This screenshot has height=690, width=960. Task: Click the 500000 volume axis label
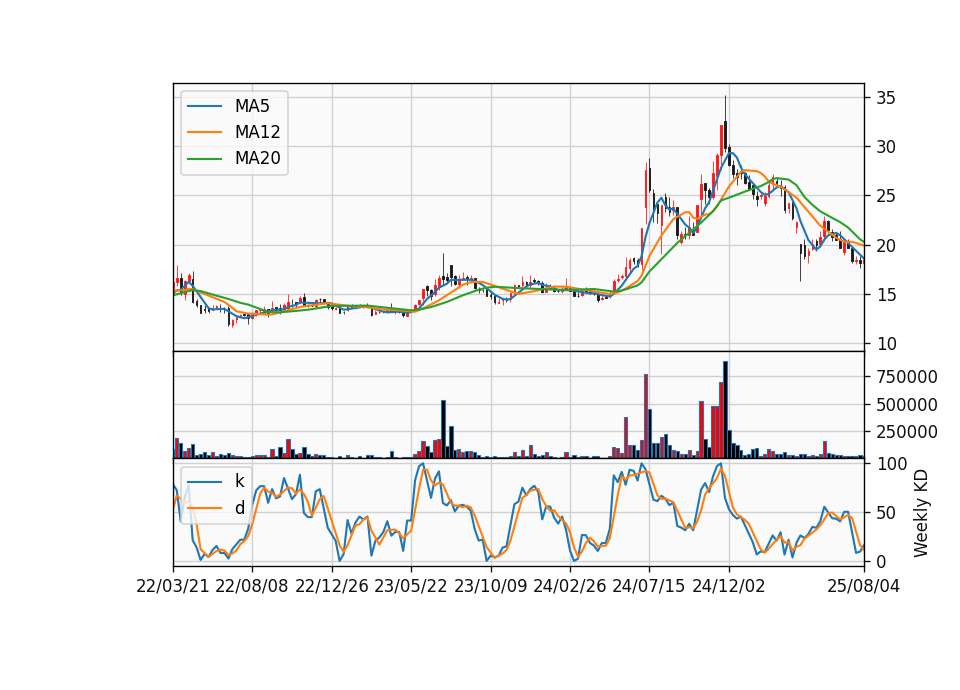(x=907, y=405)
